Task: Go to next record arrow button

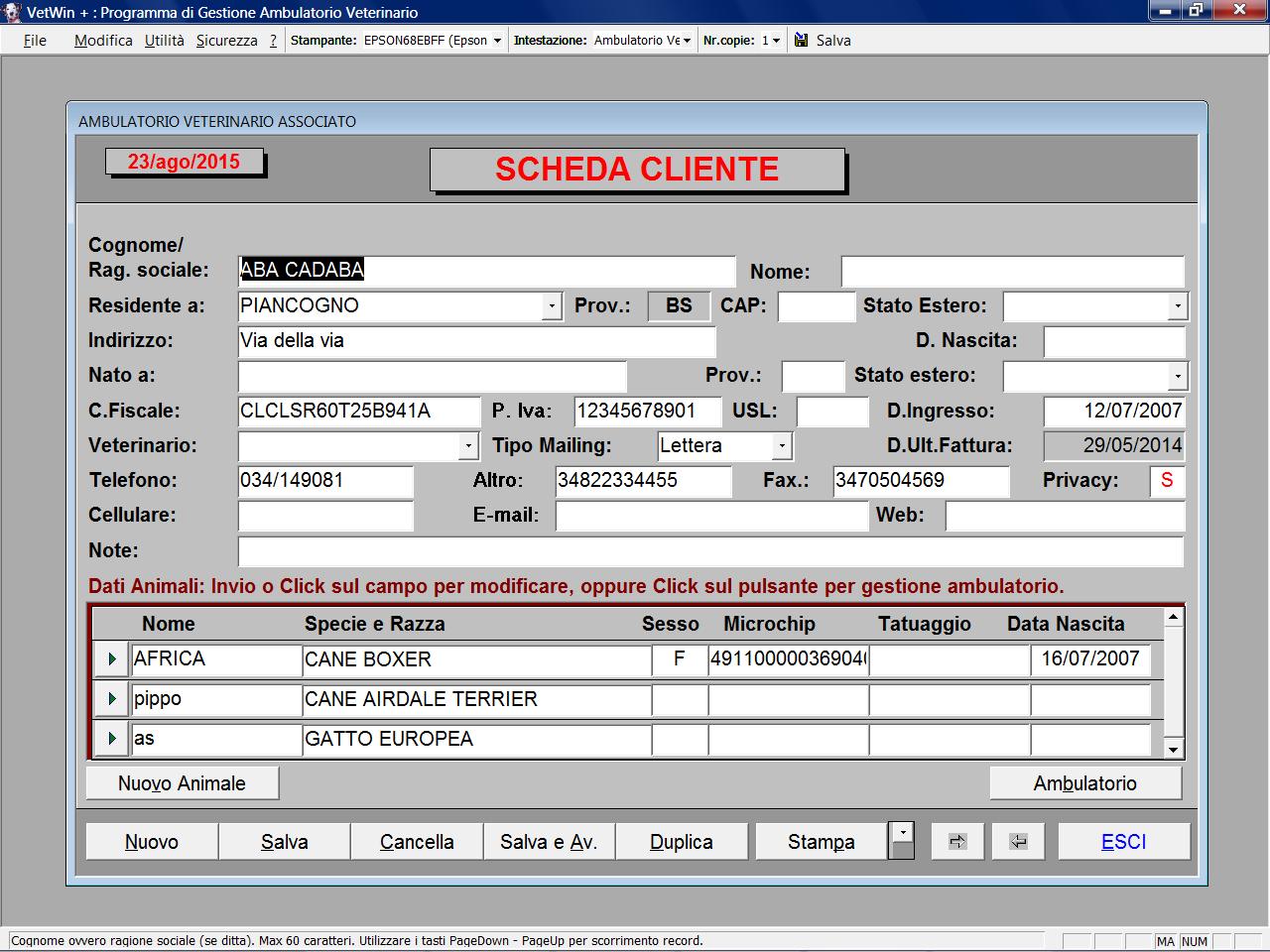Action: [957, 841]
